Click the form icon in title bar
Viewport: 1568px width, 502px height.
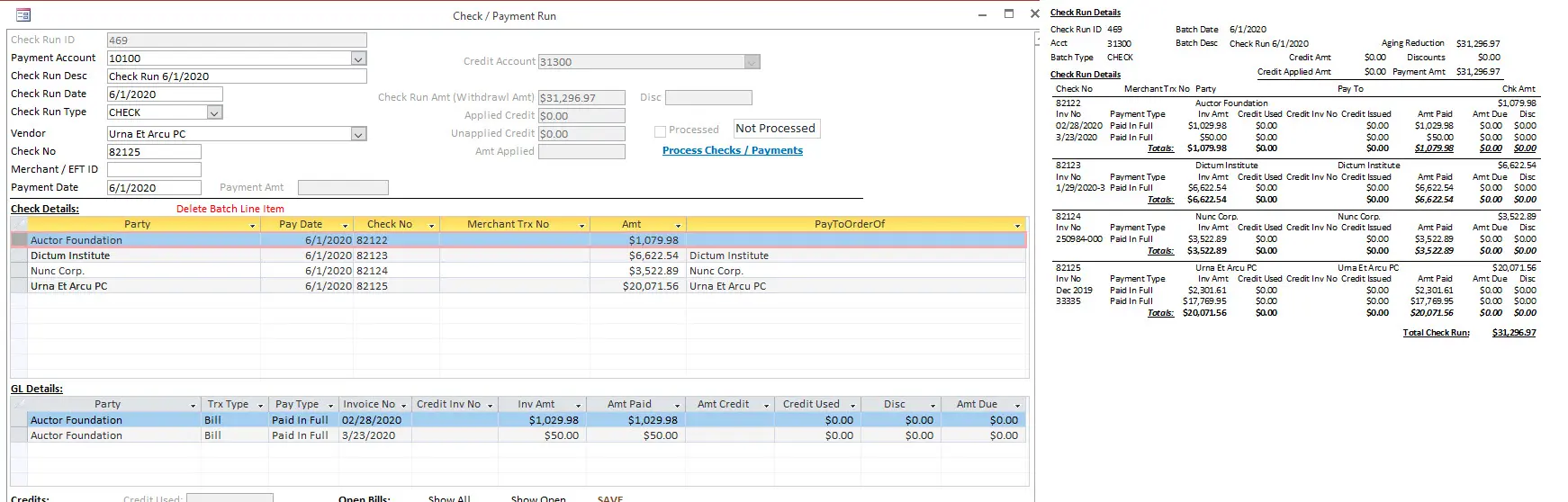[23, 15]
